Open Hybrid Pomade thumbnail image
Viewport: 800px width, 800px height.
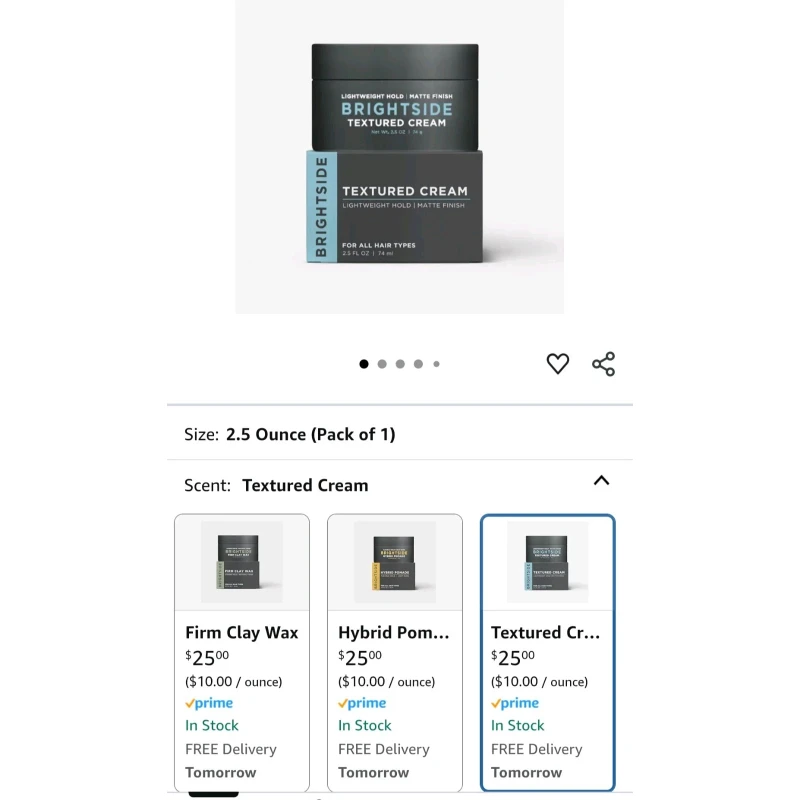395,562
